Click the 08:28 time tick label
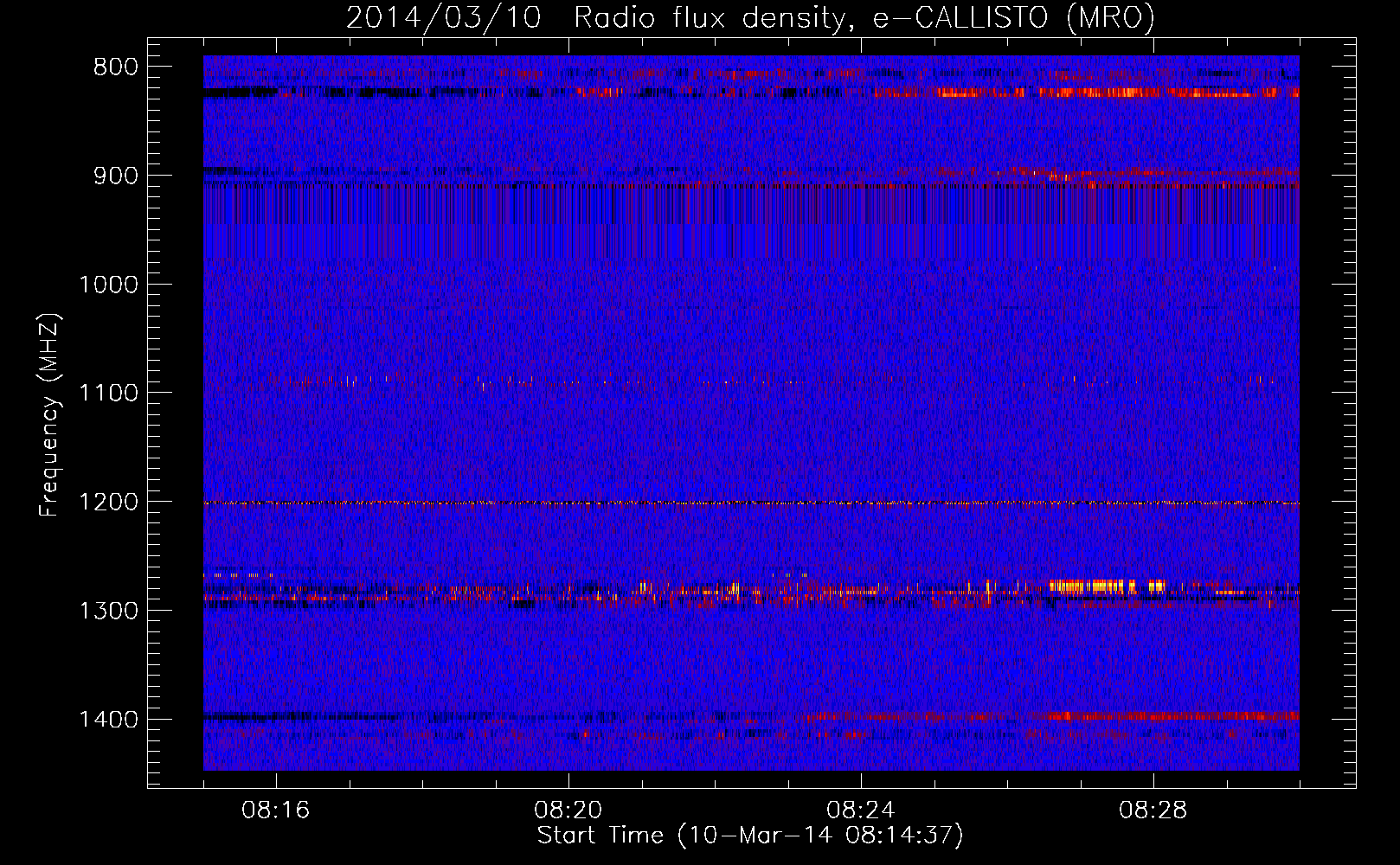The height and width of the screenshot is (865, 1400). pyautogui.click(x=1153, y=811)
